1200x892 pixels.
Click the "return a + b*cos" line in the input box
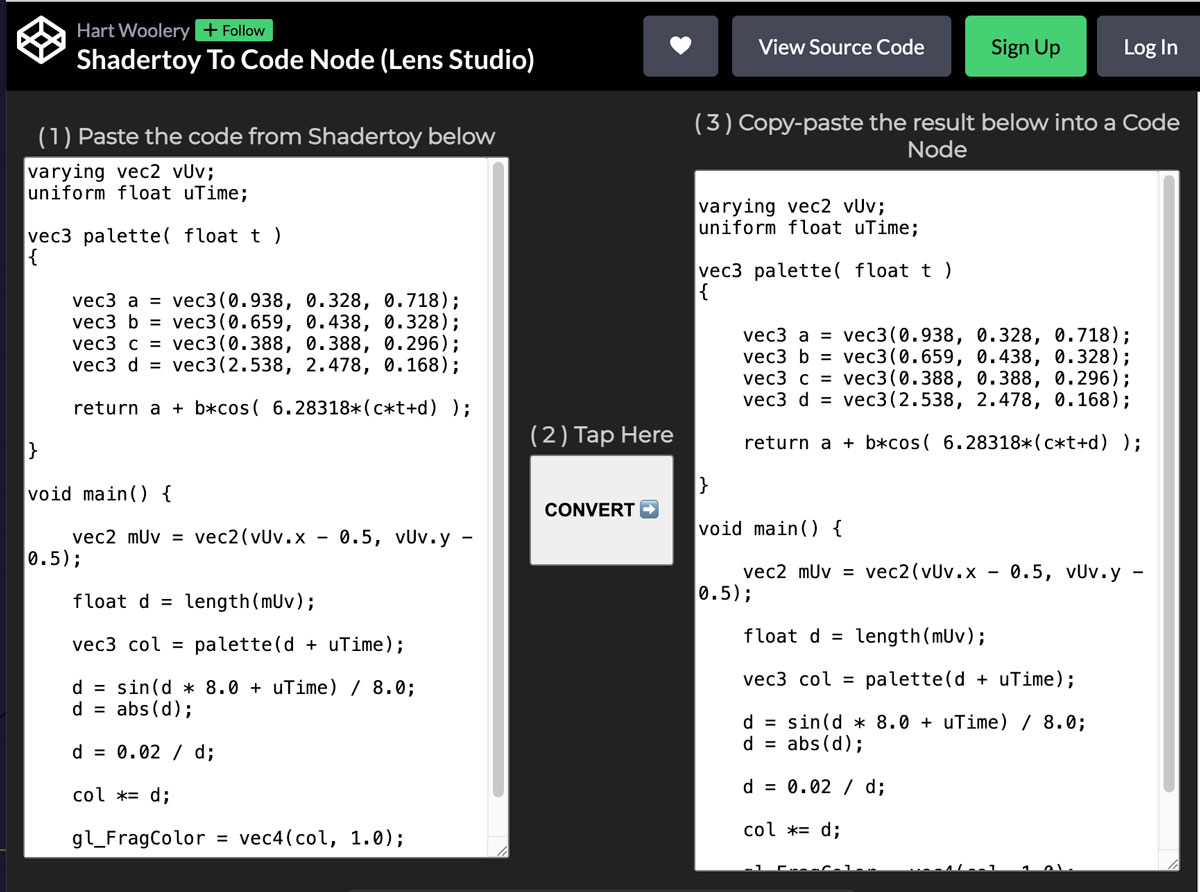272,408
